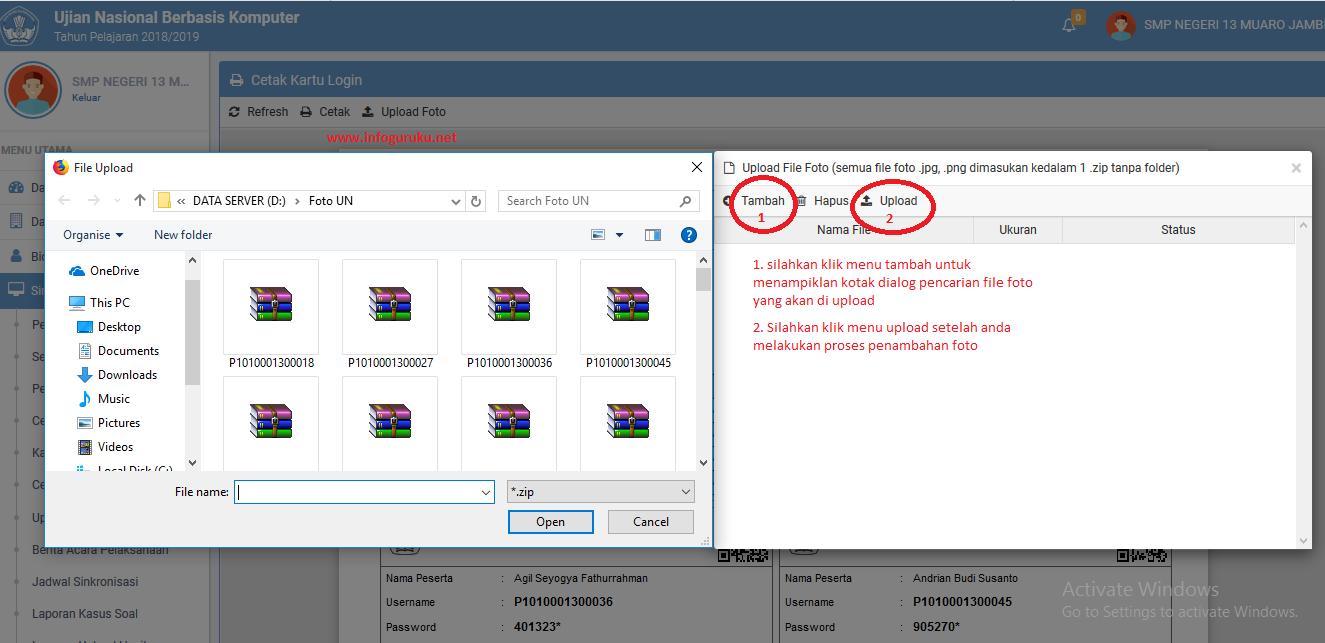Toggle the preview pane icon
The height and width of the screenshot is (643, 1325).
tap(653, 235)
